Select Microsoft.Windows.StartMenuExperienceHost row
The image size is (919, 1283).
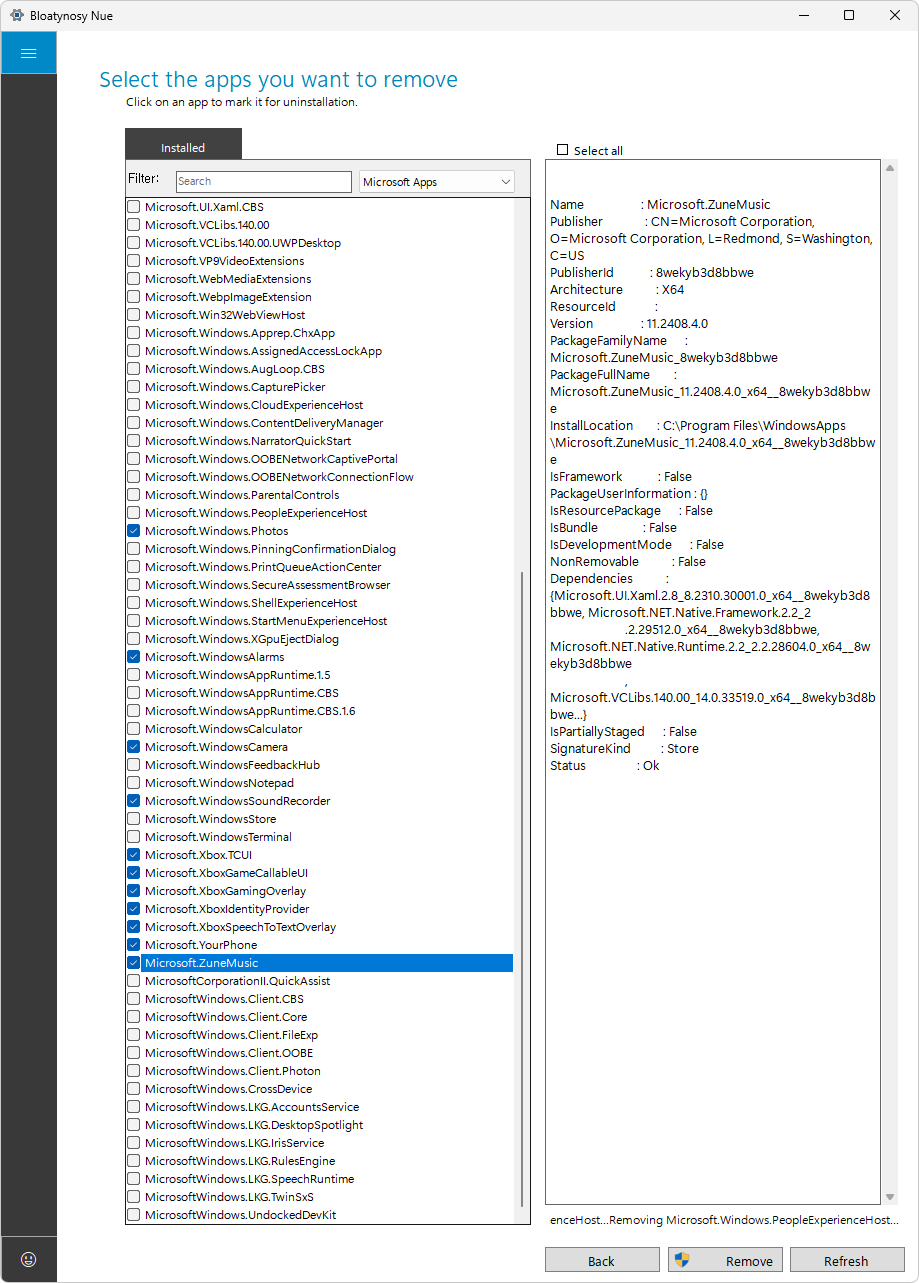pyautogui.click(x=319, y=621)
